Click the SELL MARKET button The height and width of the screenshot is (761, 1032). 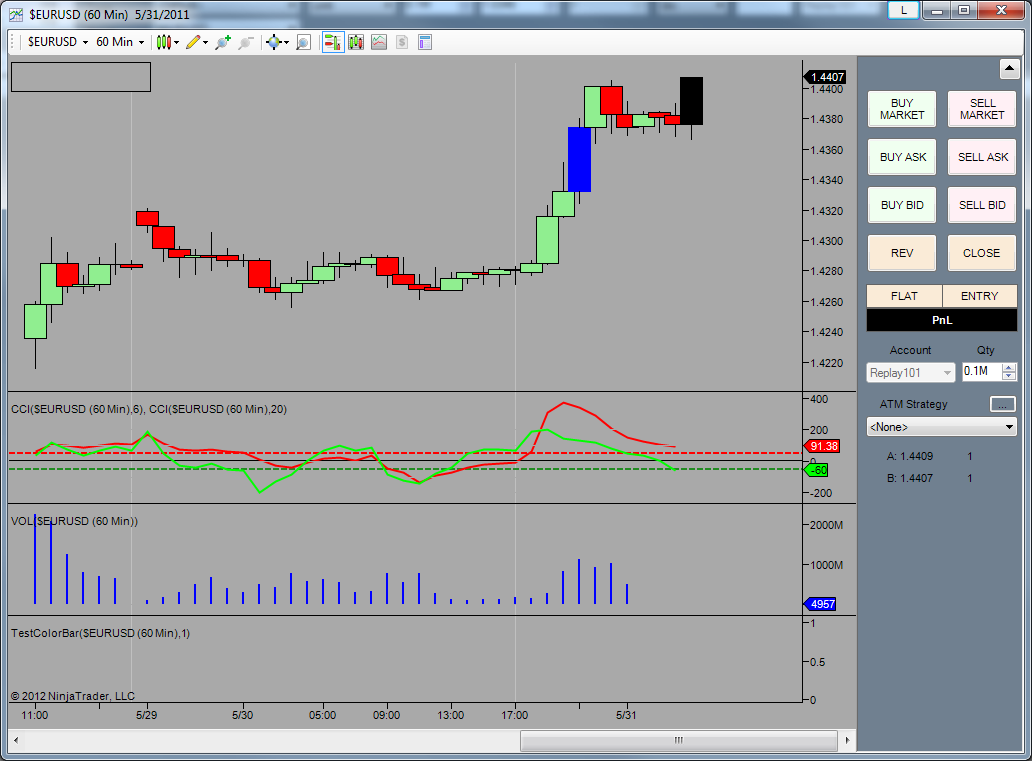coord(982,109)
